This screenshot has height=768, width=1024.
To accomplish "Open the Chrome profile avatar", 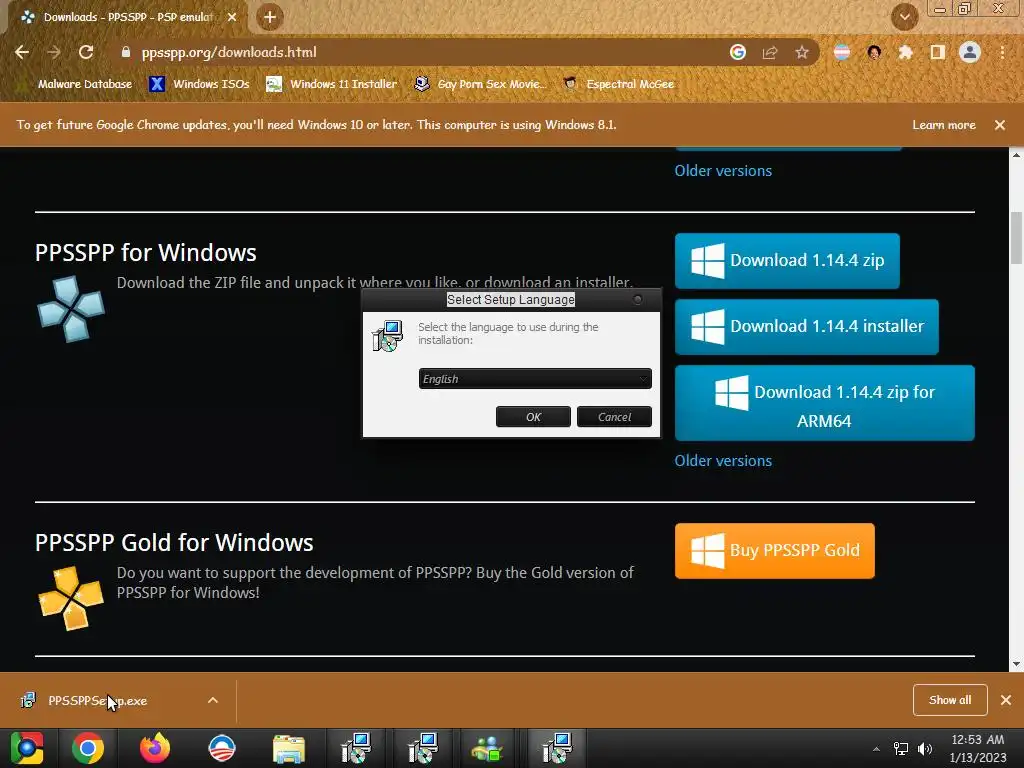I will click(970, 52).
